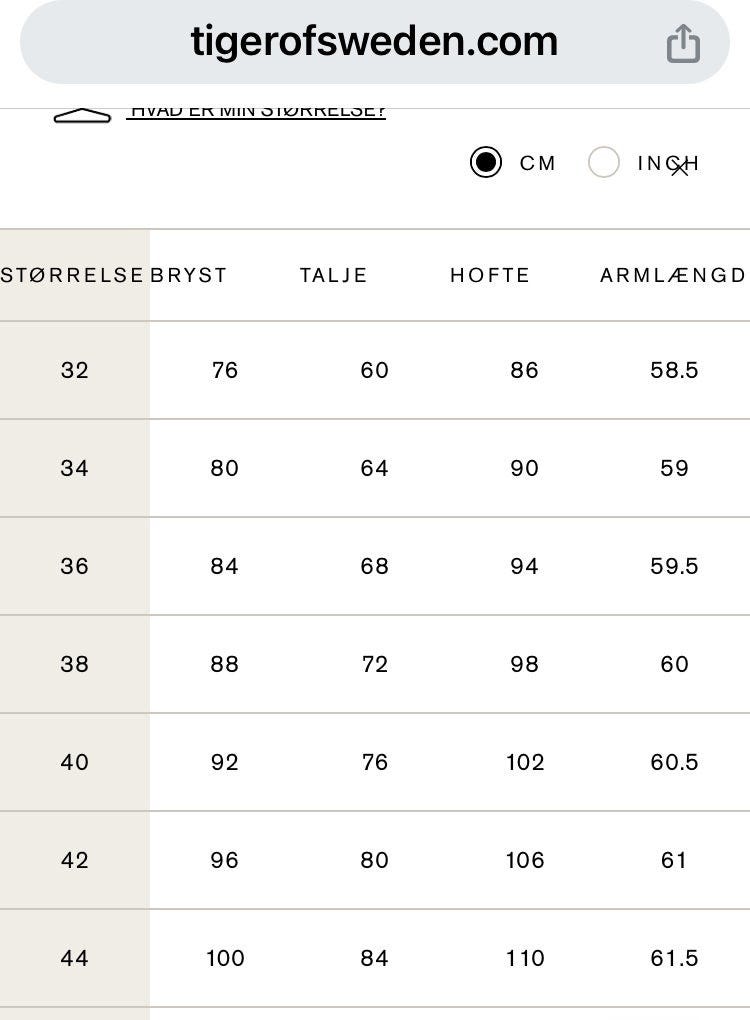Select size 38 row label

tap(75, 664)
